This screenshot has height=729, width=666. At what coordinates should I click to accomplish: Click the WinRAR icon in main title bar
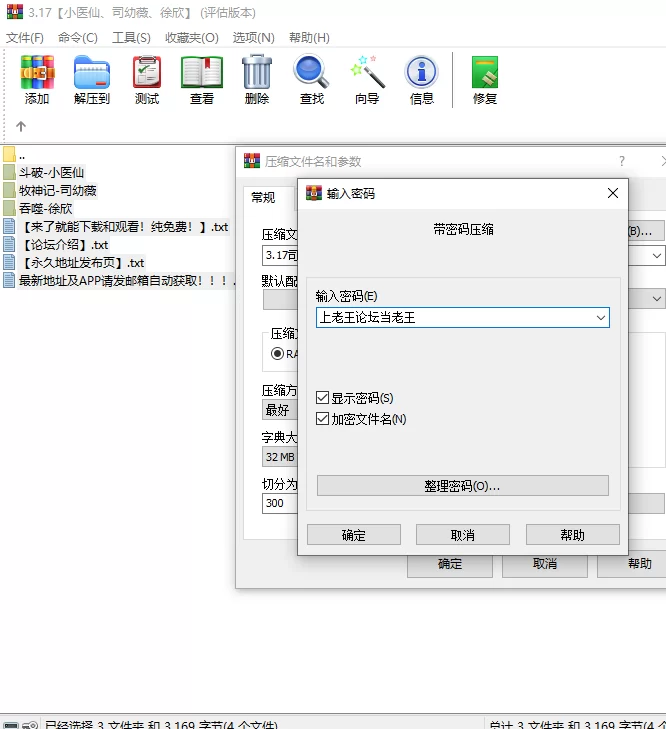point(15,12)
